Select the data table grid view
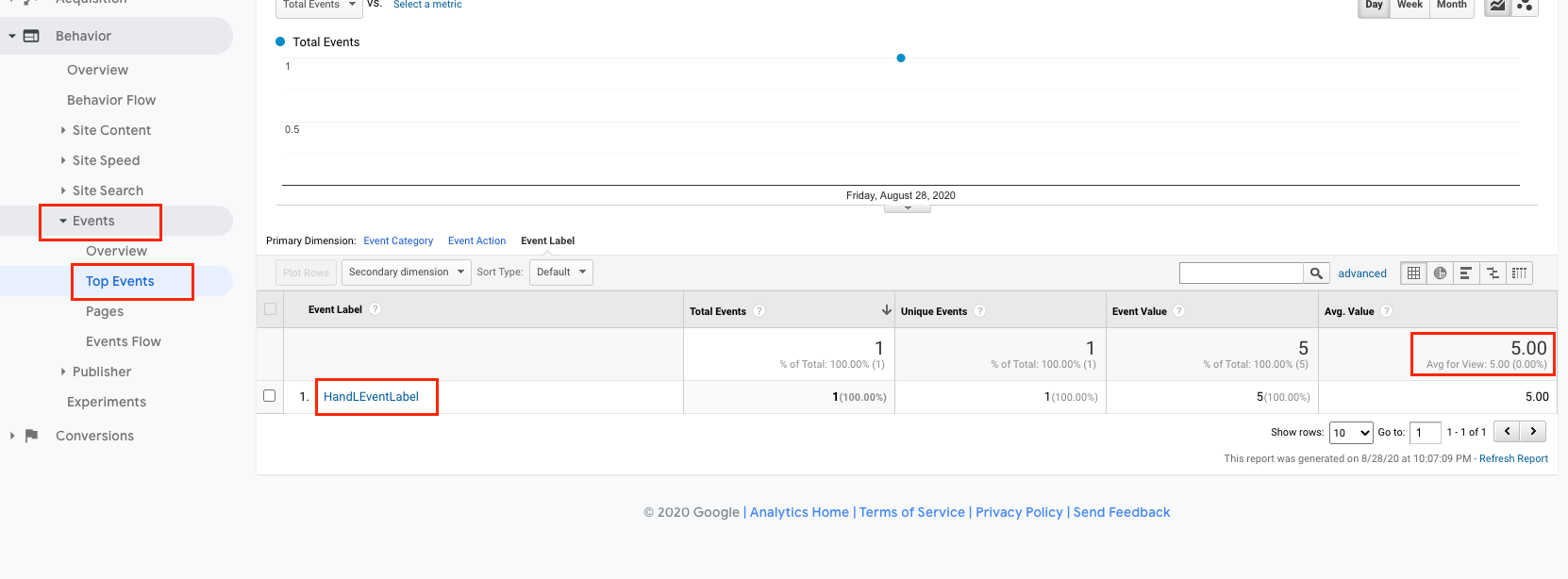The image size is (1568, 579). [1413, 273]
